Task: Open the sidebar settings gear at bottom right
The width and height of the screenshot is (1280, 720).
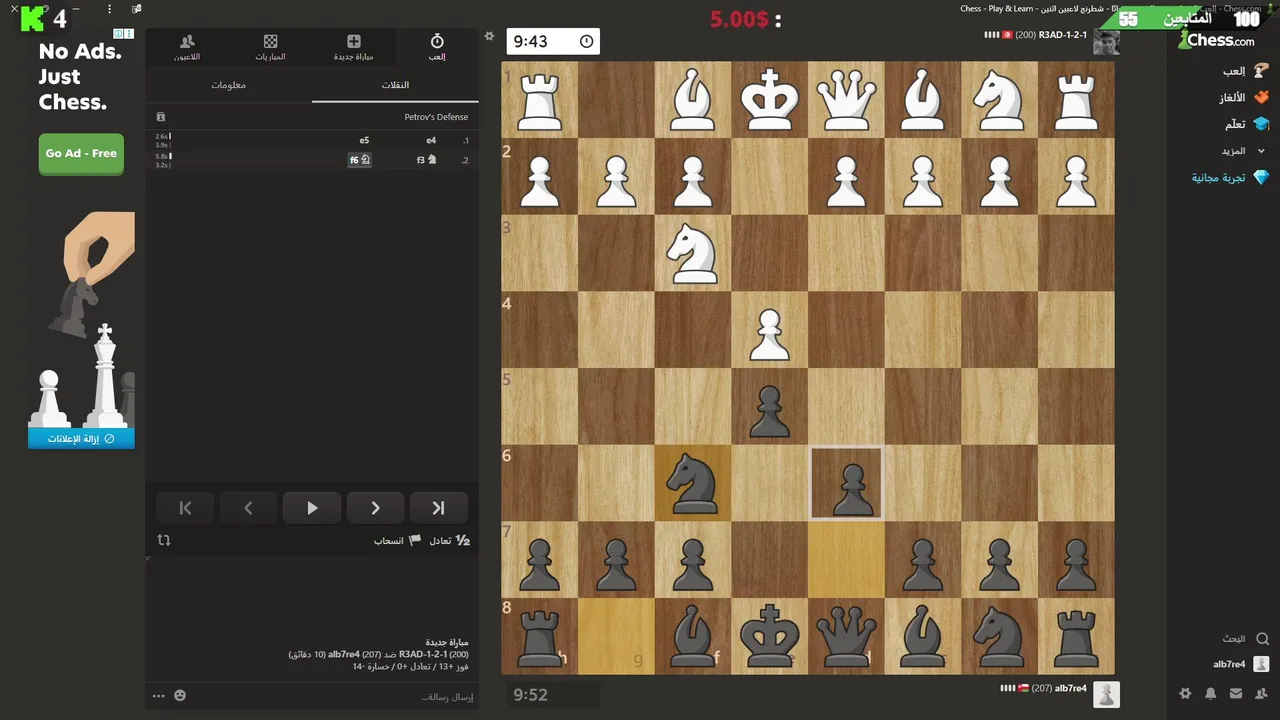Action: pos(1185,693)
